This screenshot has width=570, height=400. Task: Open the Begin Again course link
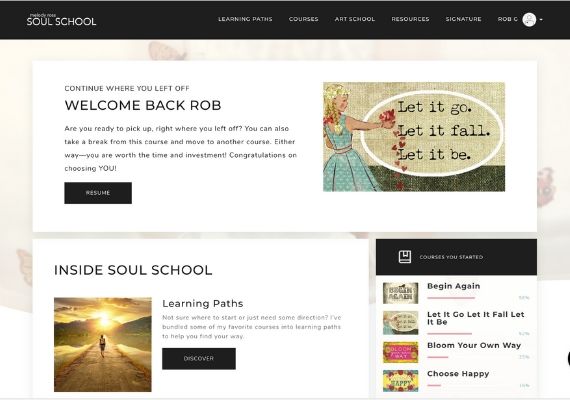tap(454, 286)
